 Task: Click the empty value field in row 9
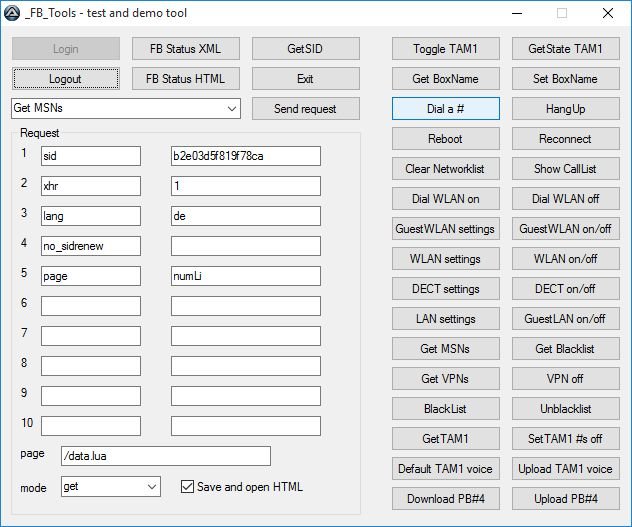pos(246,396)
